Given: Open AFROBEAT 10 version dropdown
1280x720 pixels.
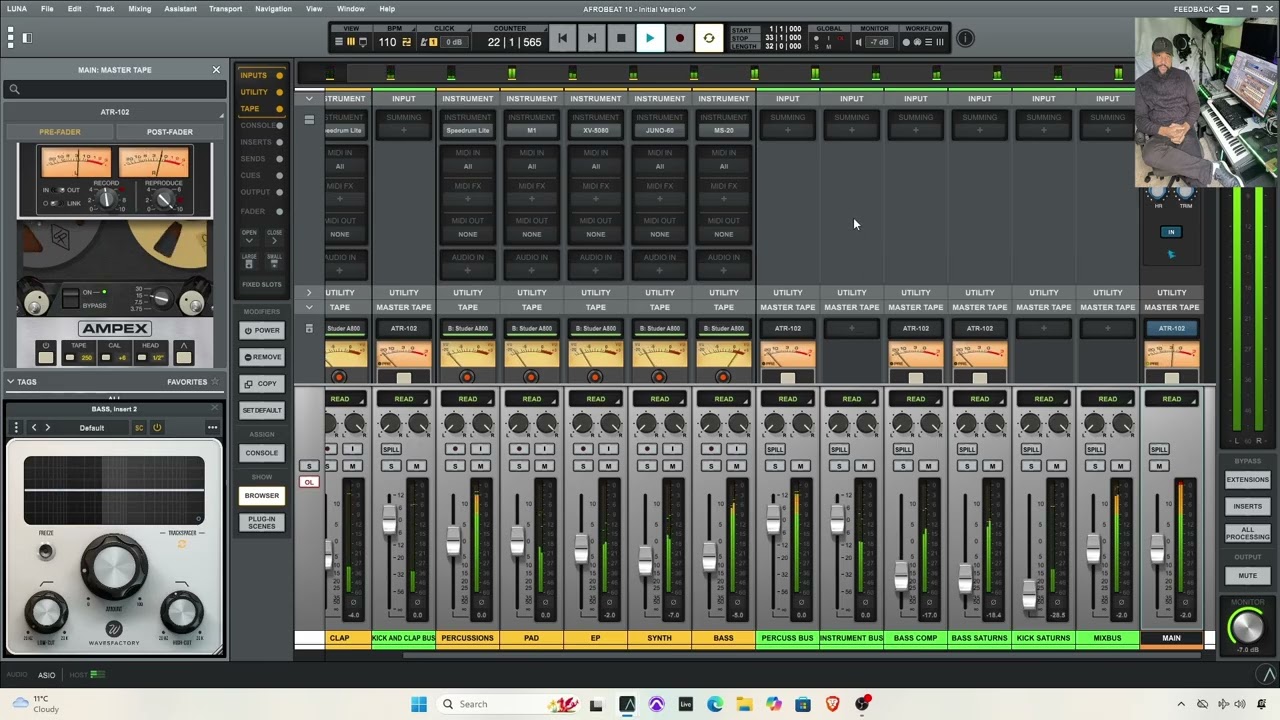Looking at the screenshot, I should (x=690, y=9).
